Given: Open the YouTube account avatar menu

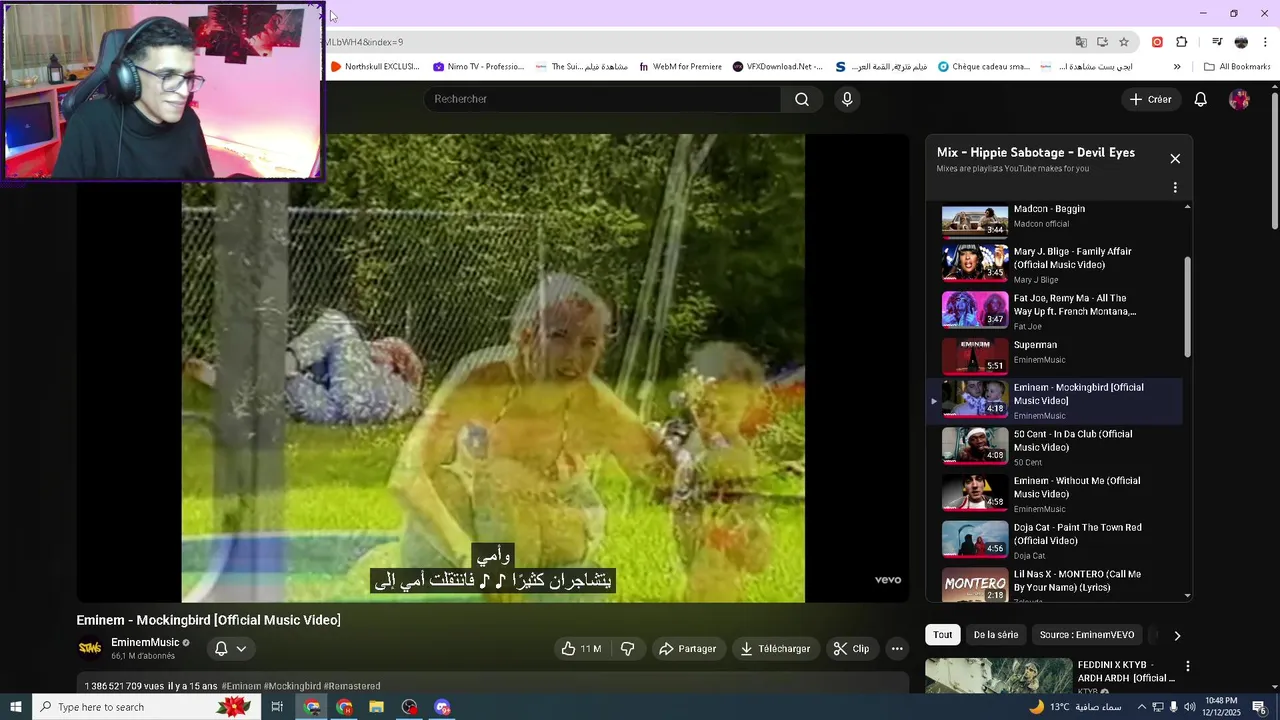Looking at the screenshot, I should pyautogui.click(x=1239, y=99).
